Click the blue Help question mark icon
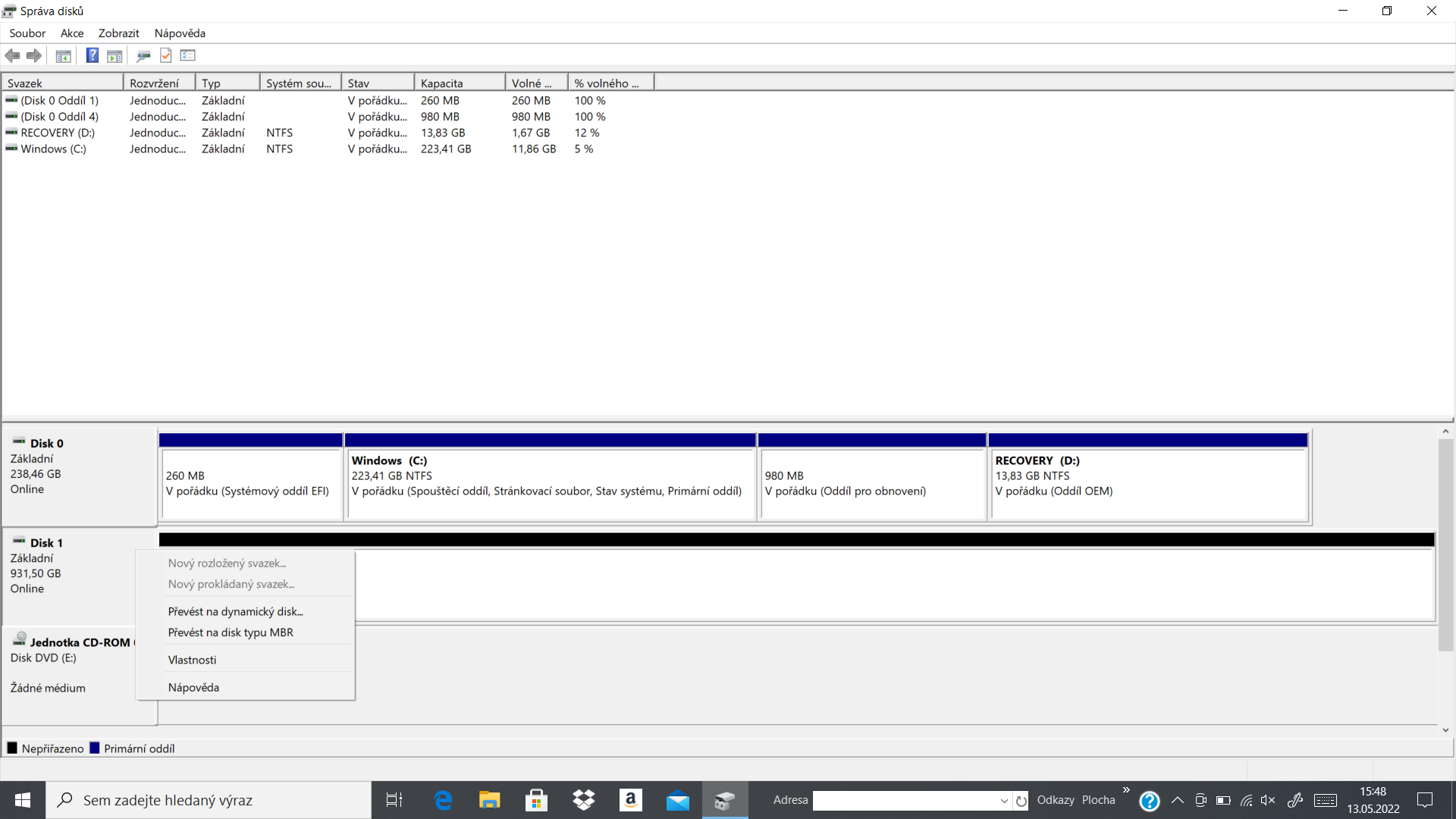The width and height of the screenshot is (1456, 819). [92, 55]
